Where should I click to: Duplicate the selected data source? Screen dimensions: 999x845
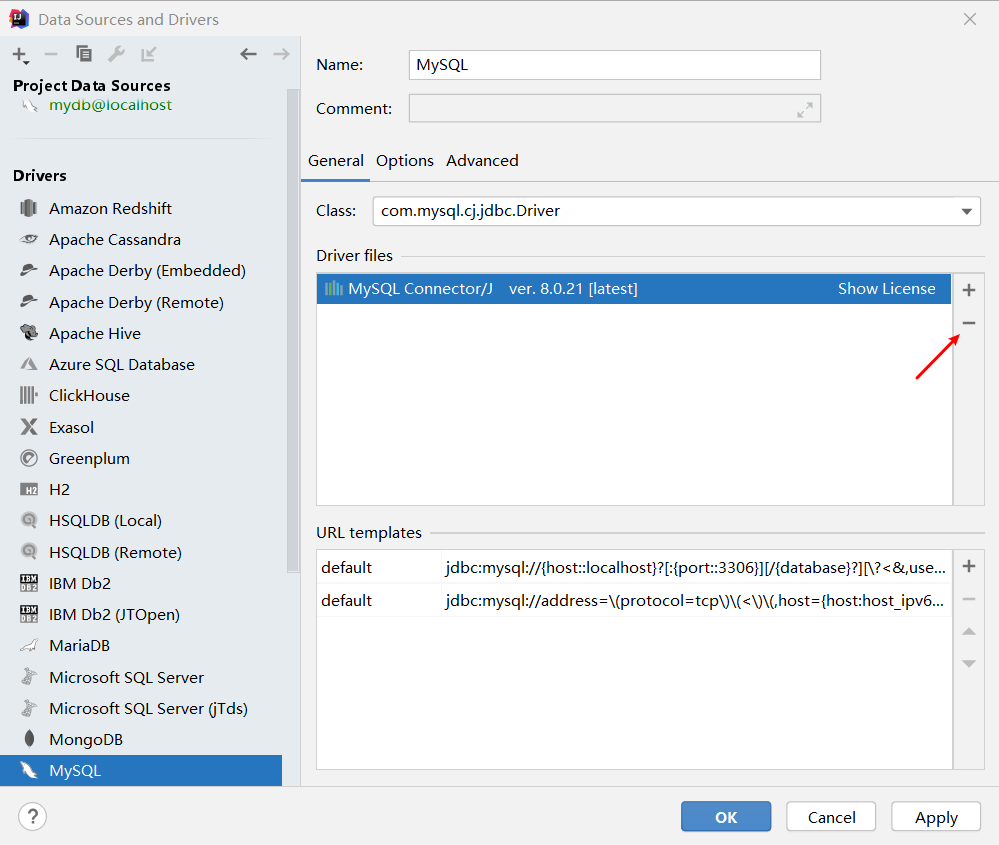click(x=83, y=54)
